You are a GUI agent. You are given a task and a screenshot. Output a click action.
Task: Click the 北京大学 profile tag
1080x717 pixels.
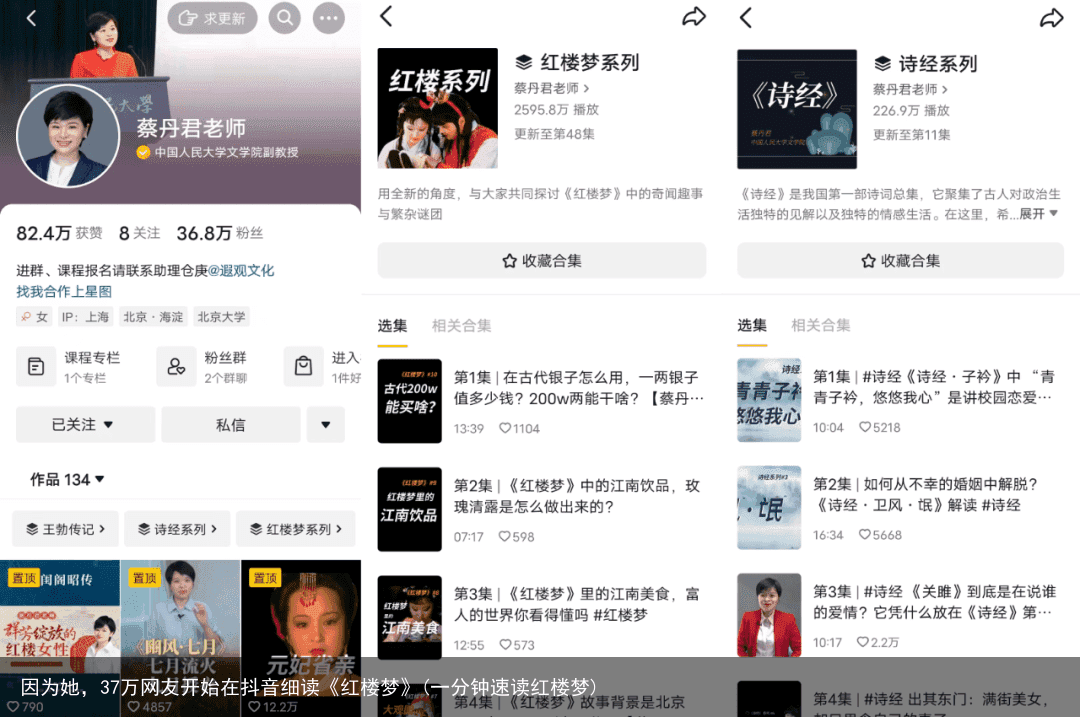click(221, 317)
